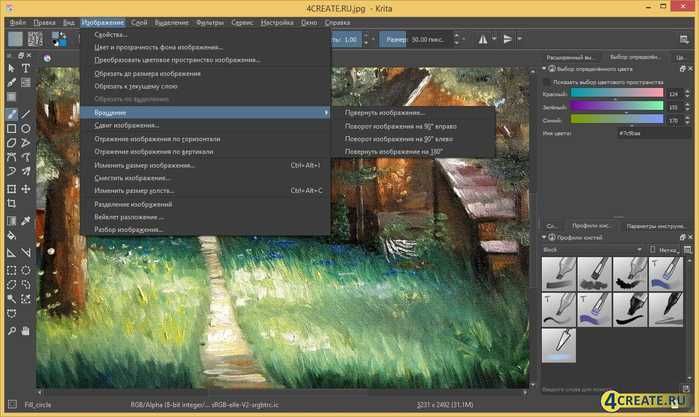
Task: Switch to the Параметры инструм... tab
Action: click(x=655, y=226)
